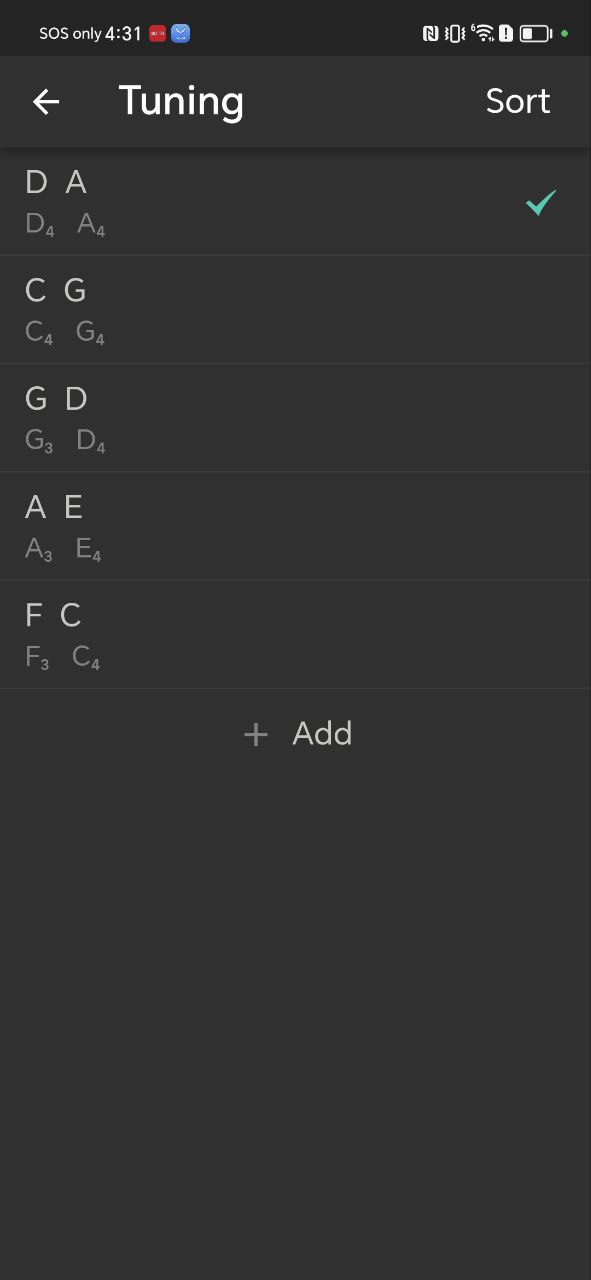Tap the Tuning page title
The image size is (591, 1280).
tap(181, 102)
